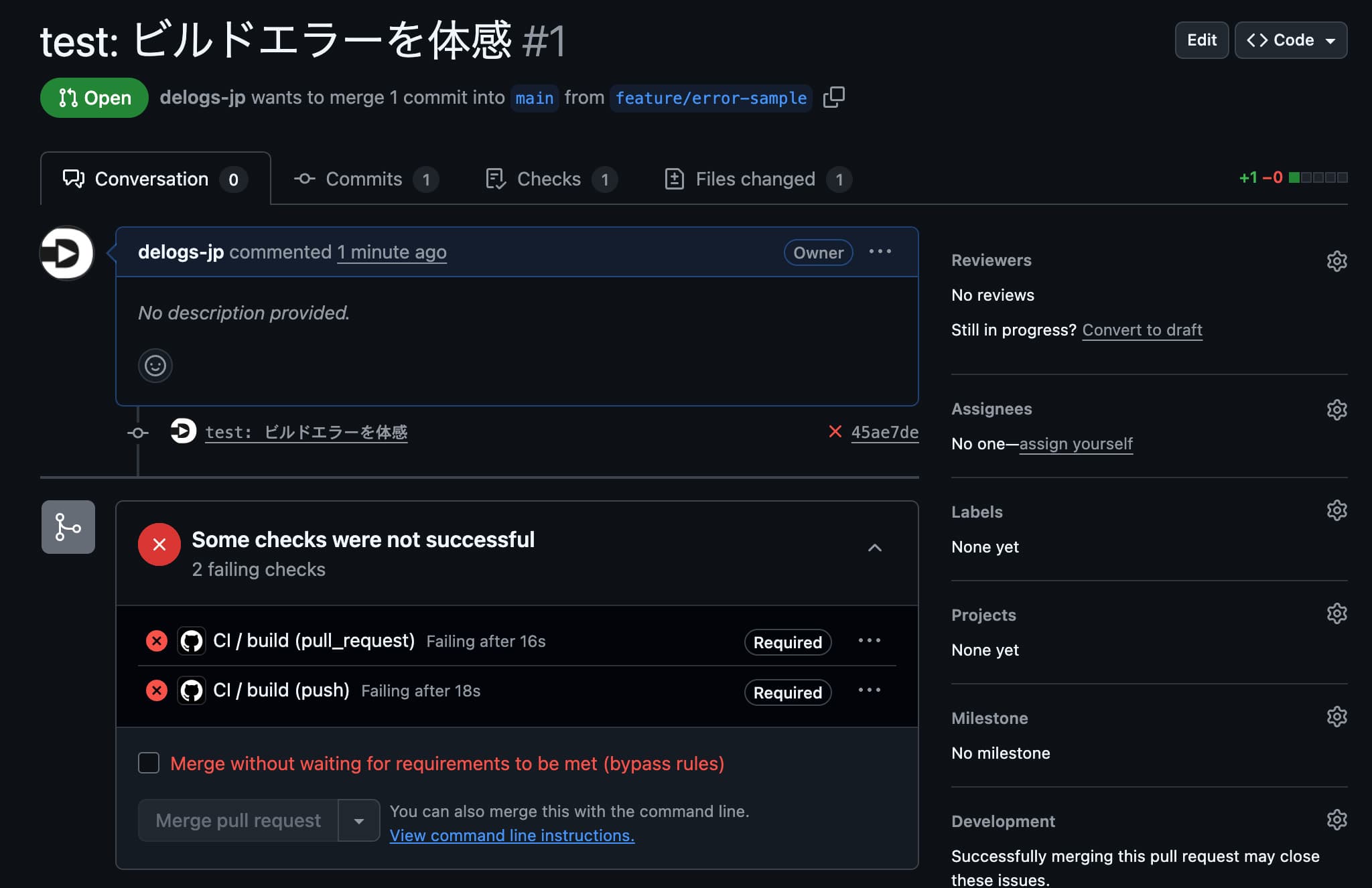
Task: Click the main branch label
Action: coord(535,98)
